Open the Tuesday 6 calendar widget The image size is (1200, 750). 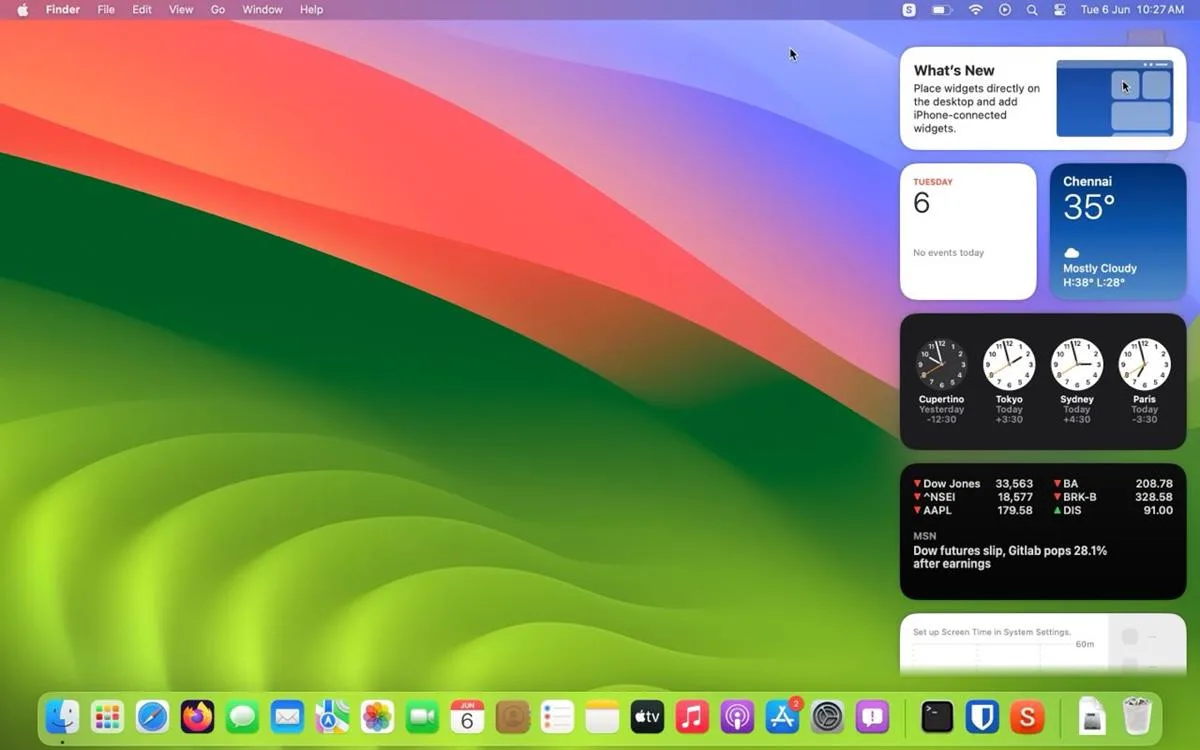tap(968, 232)
